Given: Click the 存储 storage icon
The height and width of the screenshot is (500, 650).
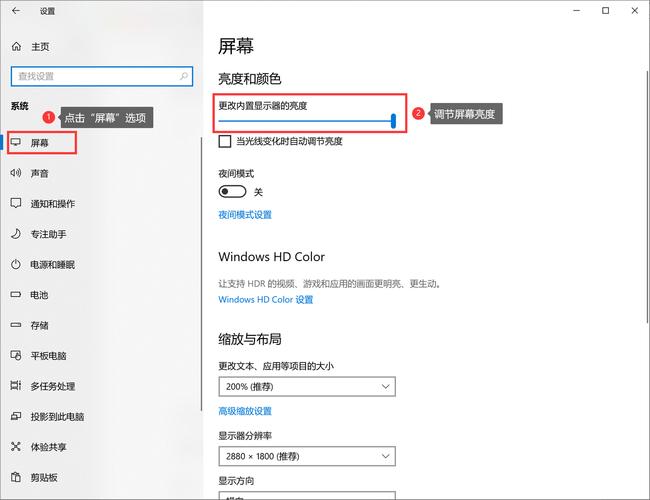Looking at the screenshot, I should 16,325.
